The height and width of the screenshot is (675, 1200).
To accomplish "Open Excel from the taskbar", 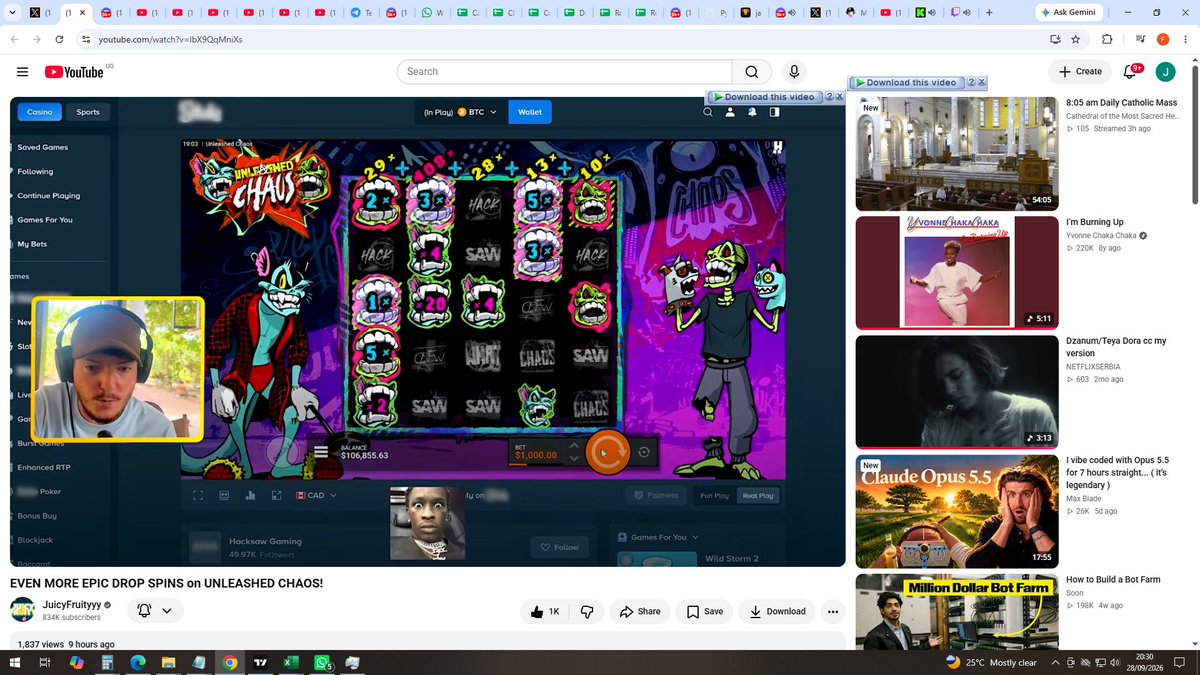I will coord(291,663).
